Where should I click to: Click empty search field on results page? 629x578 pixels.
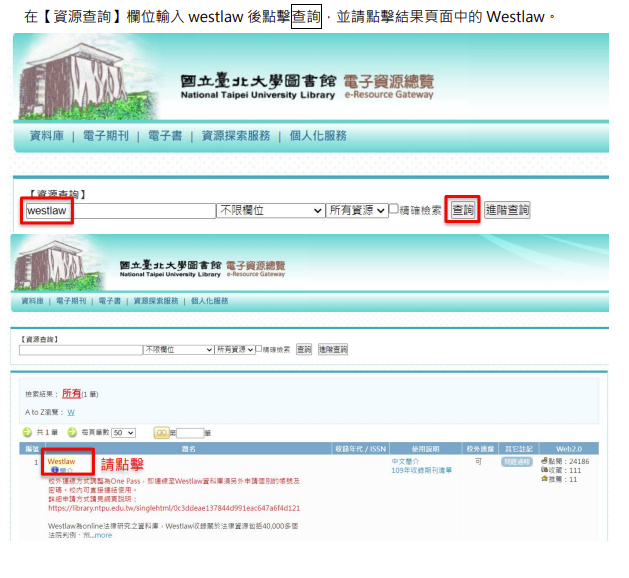pyautogui.click(x=81, y=350)
